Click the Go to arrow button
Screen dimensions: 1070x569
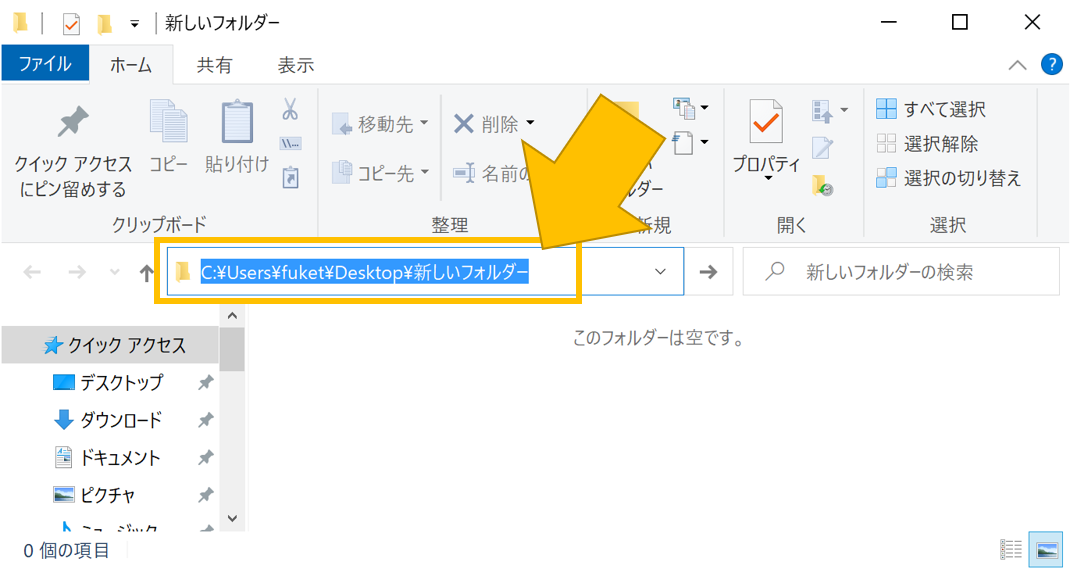710,272
